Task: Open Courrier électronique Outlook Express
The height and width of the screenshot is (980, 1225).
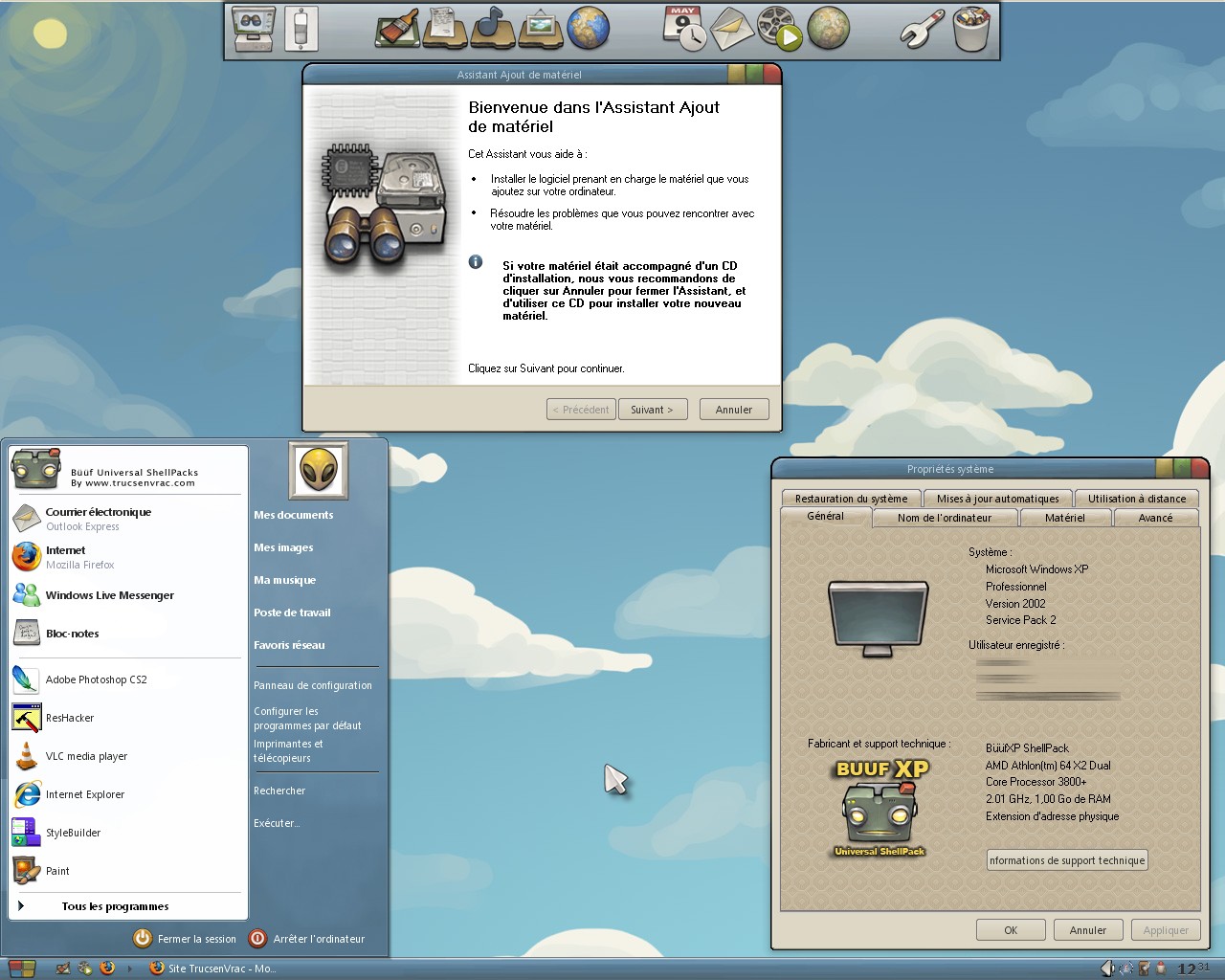Action: (x=127, y=519)
